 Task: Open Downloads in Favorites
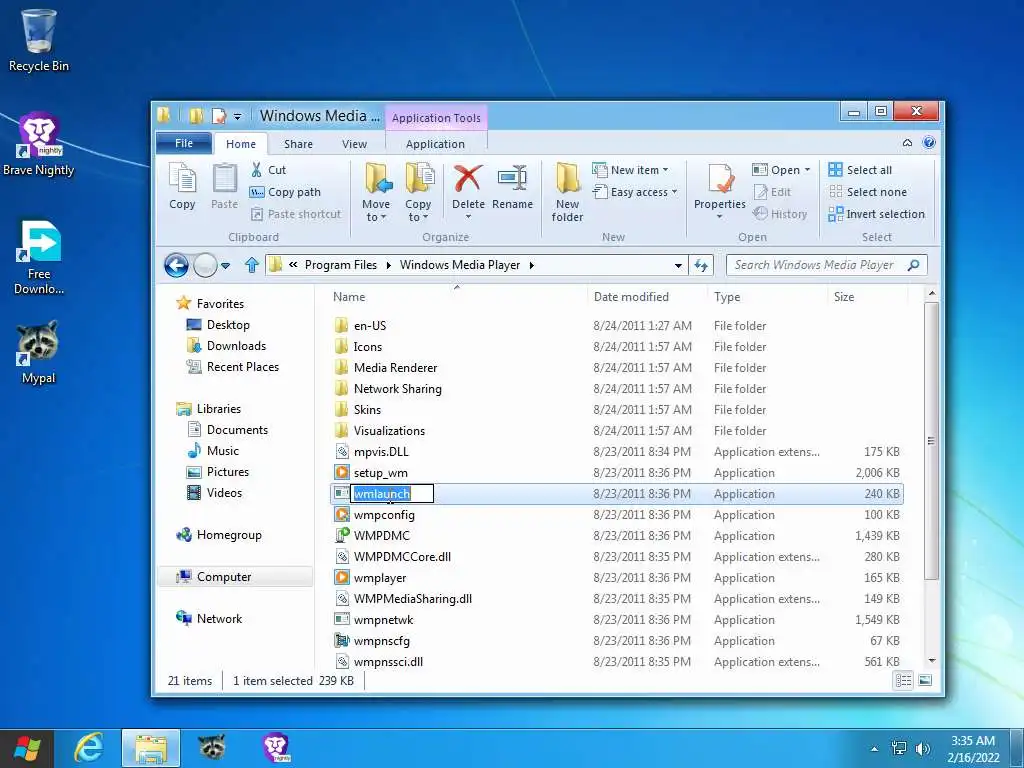coord(227,345)
